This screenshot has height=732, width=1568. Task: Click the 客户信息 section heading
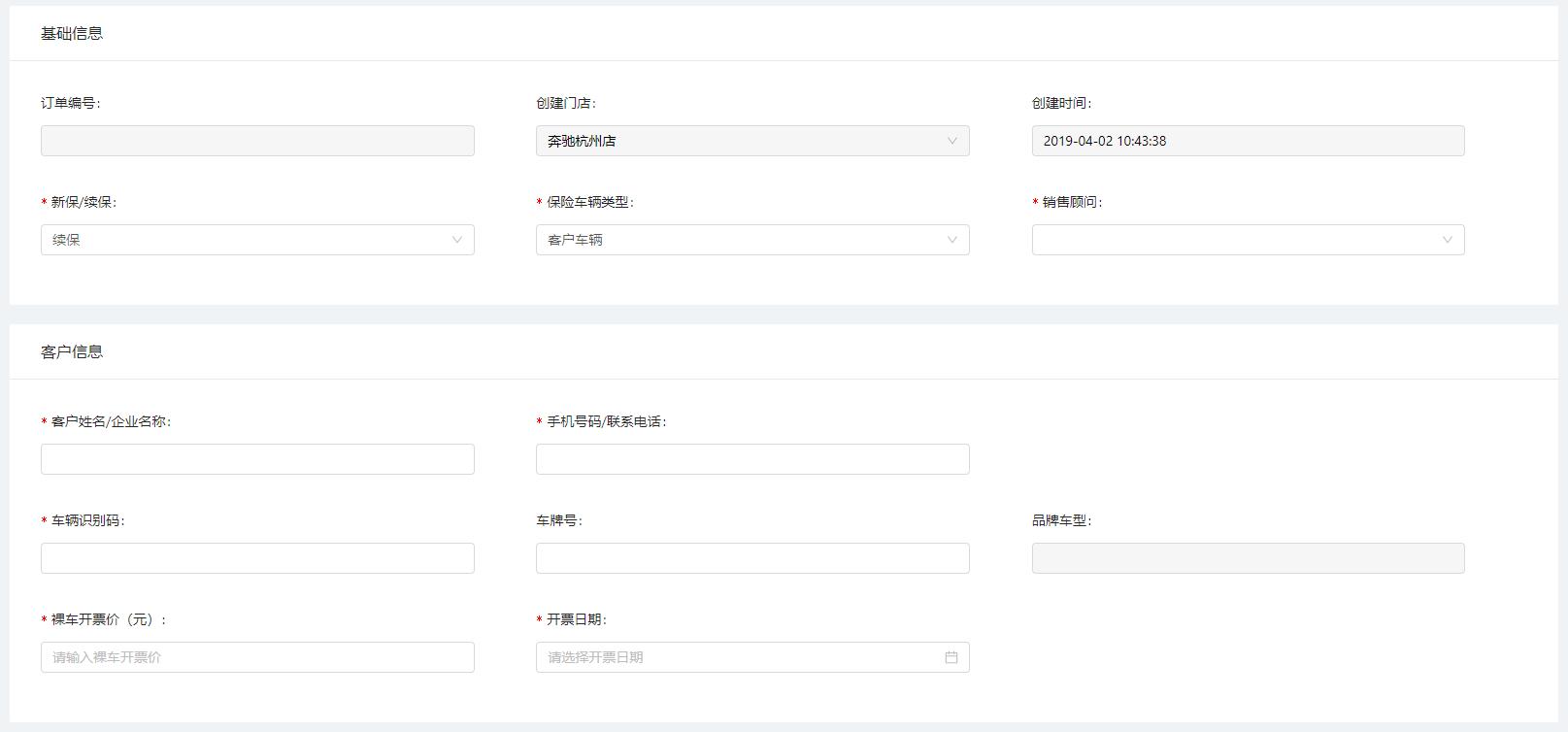pyautogui.click(x=72, y=351)
